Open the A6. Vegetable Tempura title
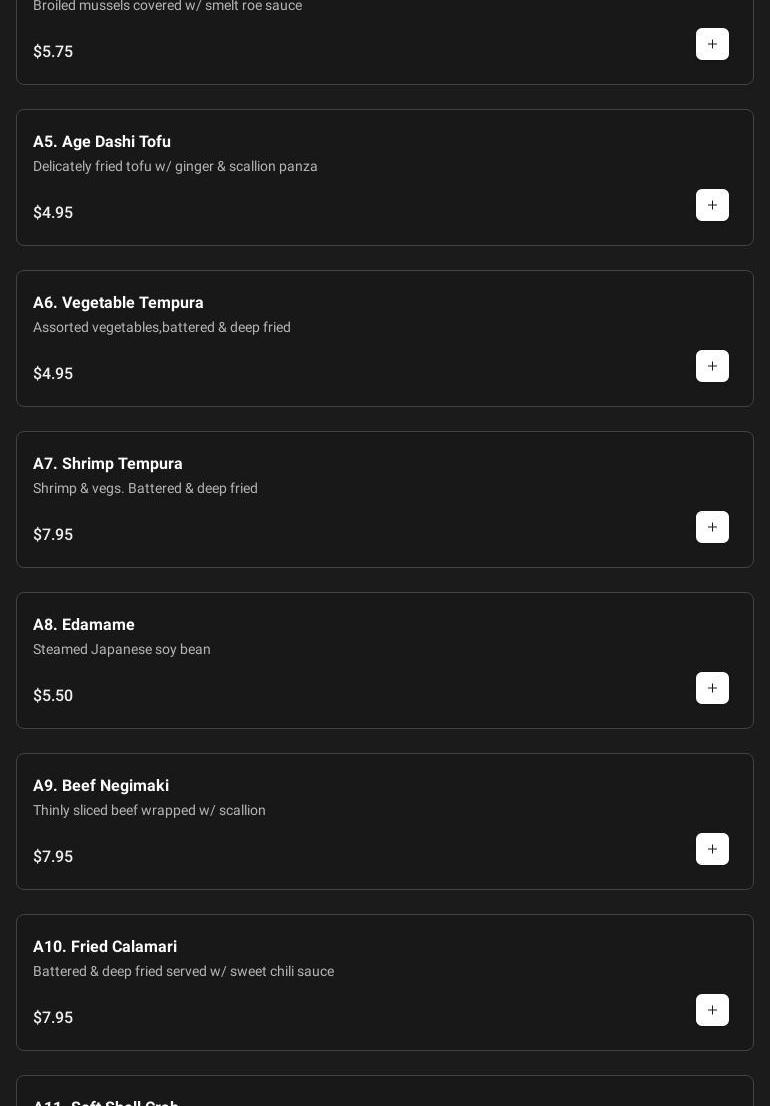 118,303
